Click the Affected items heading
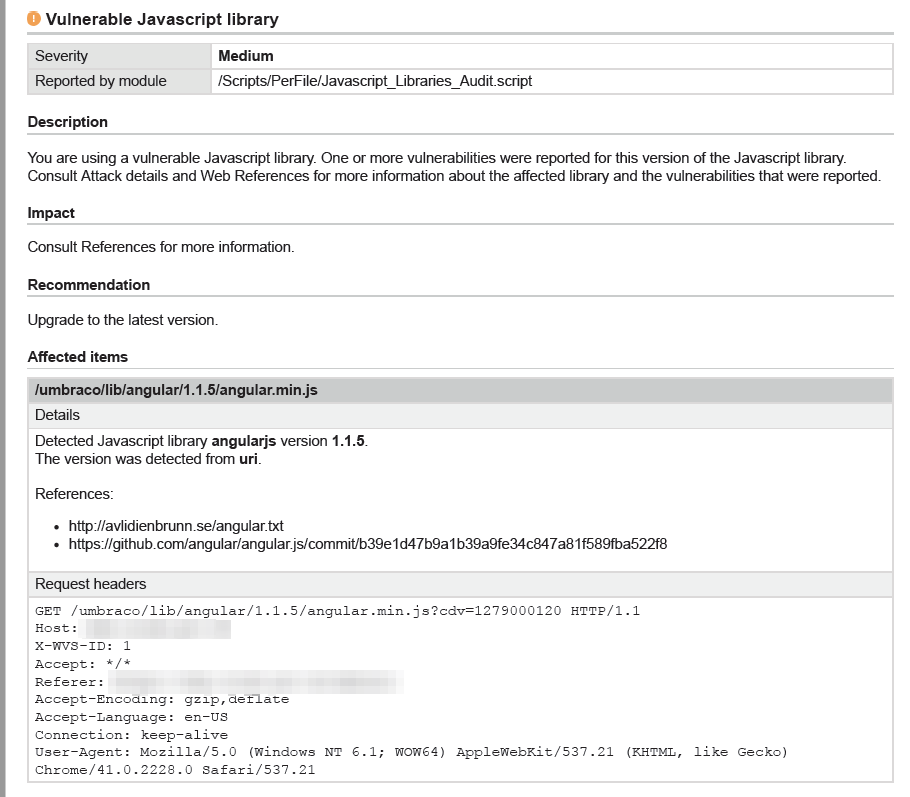The image size is (910, 797). (x=78, y=357)
